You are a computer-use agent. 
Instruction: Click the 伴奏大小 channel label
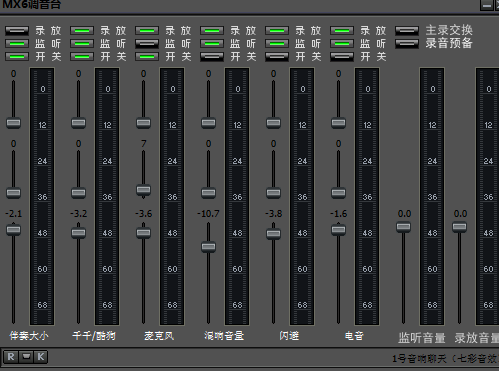(x=29, y=336)
